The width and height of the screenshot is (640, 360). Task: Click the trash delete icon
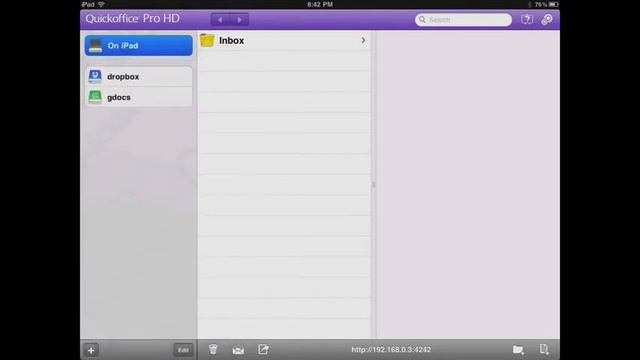pos(213,349)
